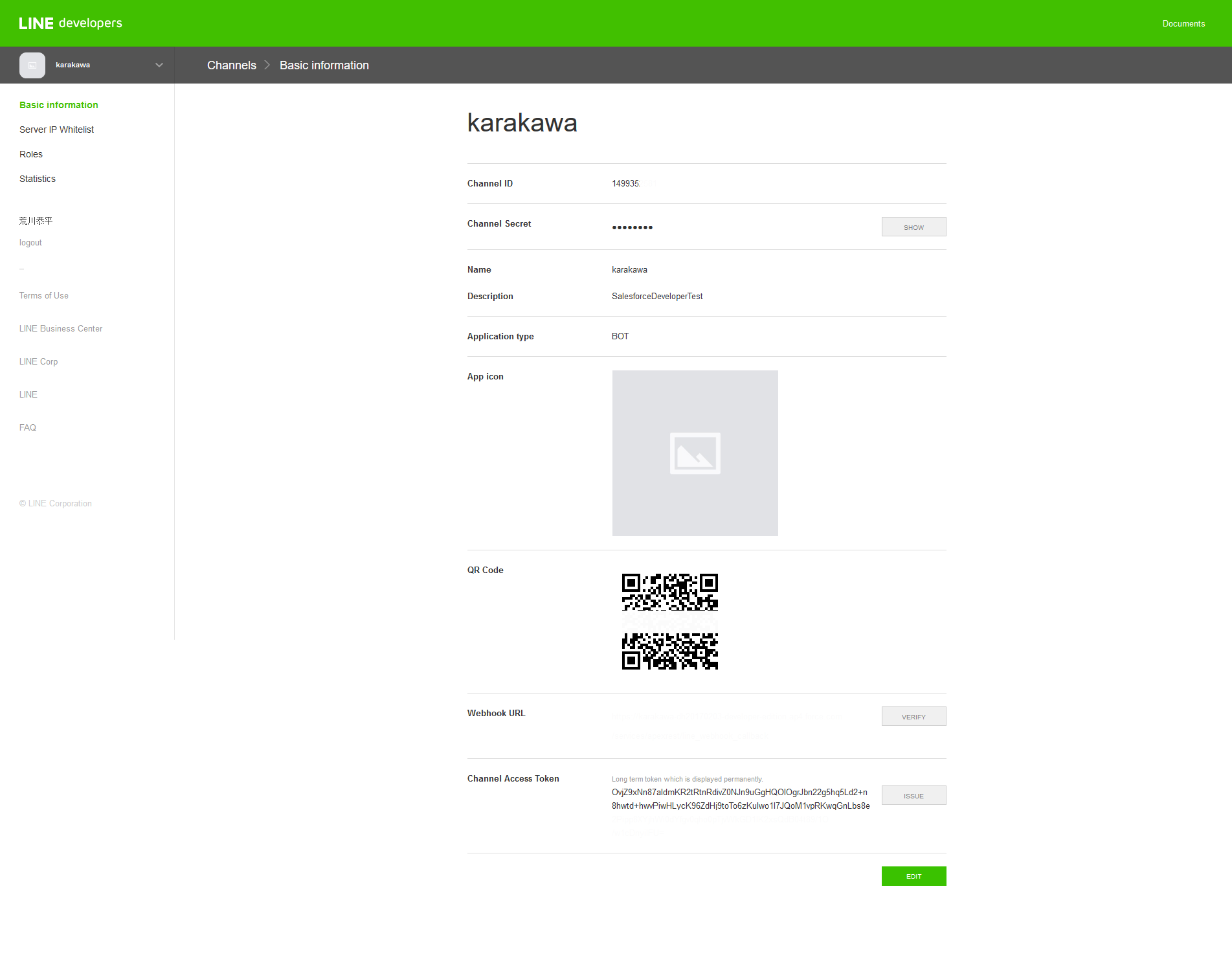Click the channel QR code image

(x=670, y=622)
